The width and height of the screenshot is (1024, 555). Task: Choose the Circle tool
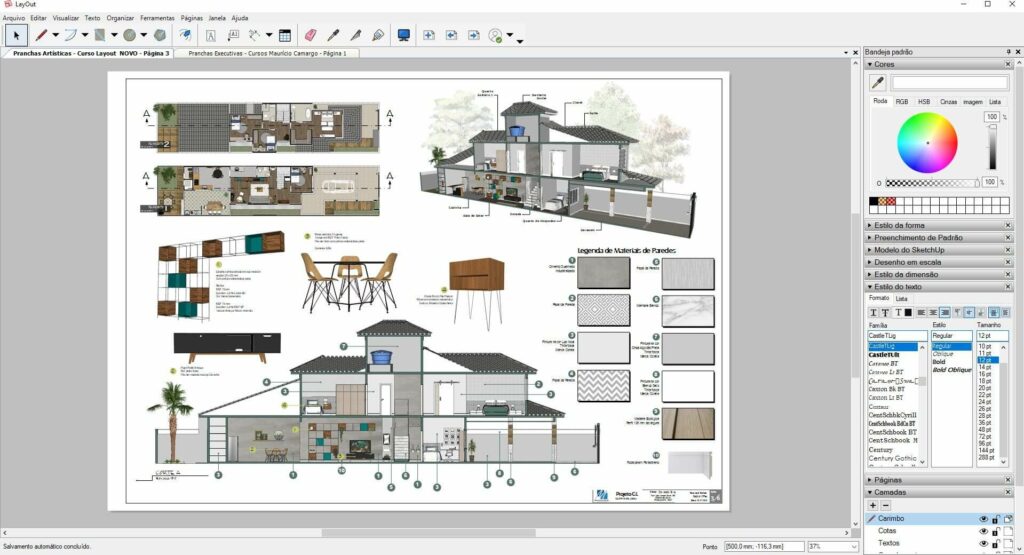click(x=129, y=35)
